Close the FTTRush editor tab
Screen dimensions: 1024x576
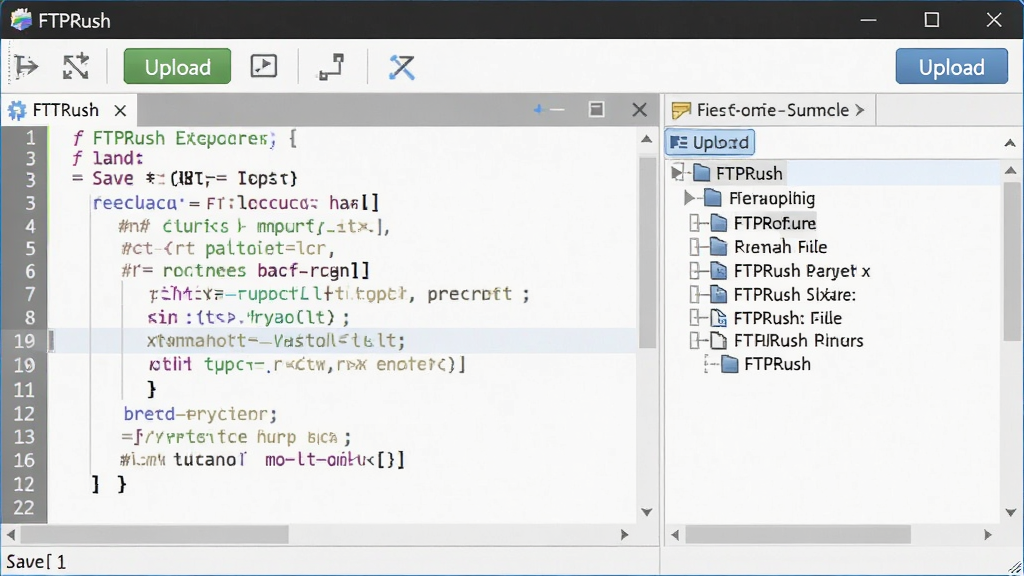120,110
